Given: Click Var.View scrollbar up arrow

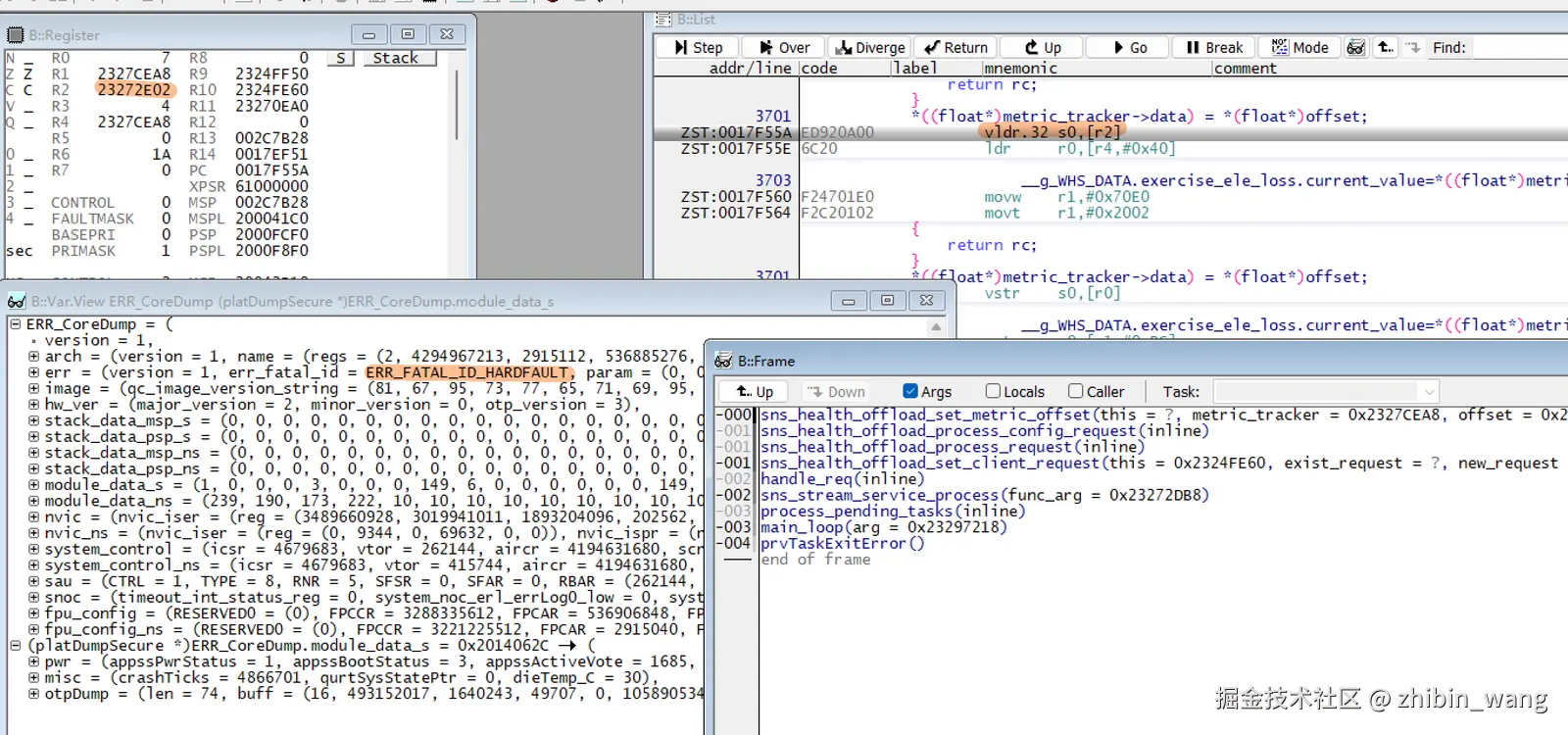Looking at the screenshot, I should 936,326.
